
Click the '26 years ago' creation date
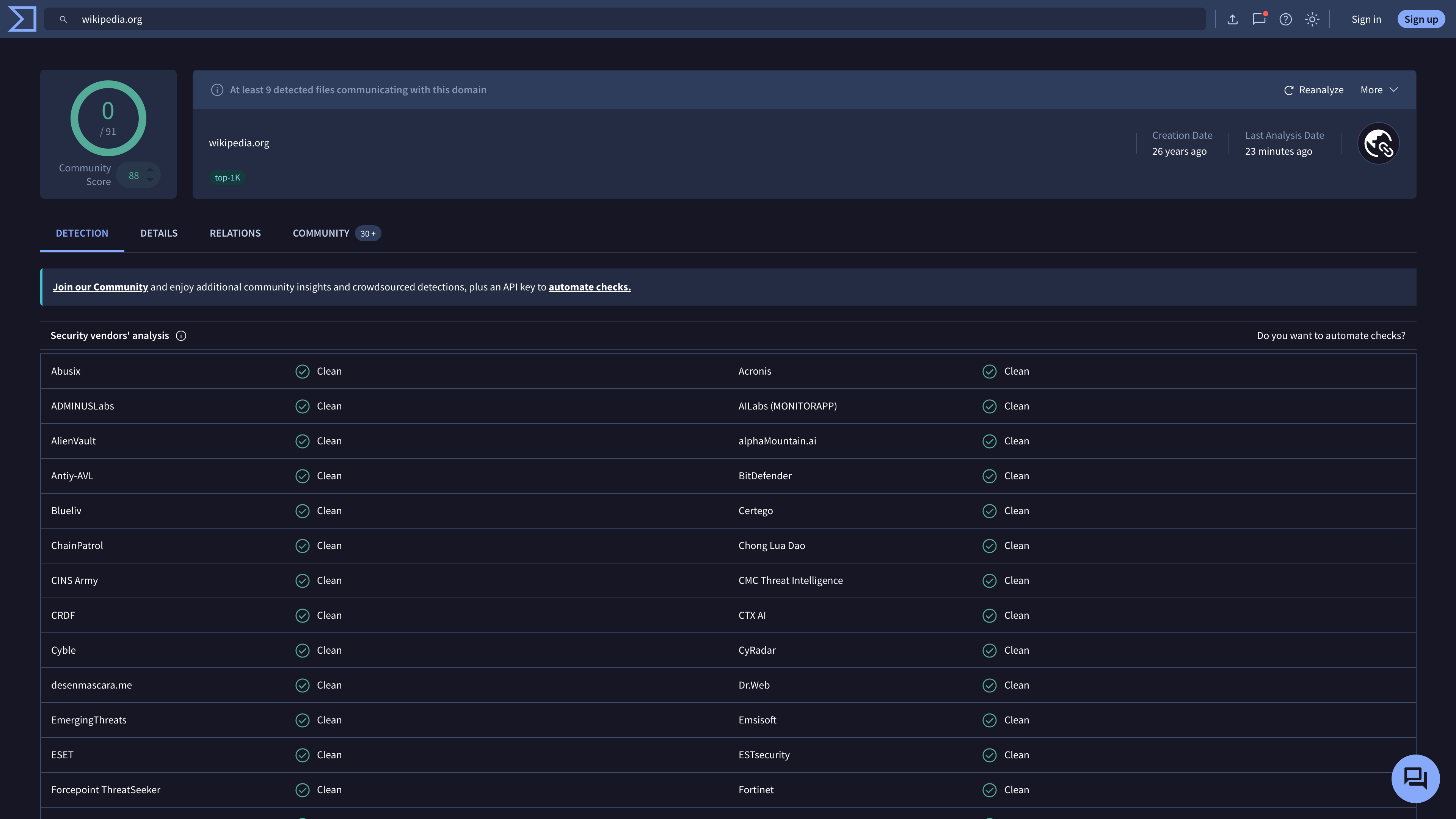[1179, 152]
